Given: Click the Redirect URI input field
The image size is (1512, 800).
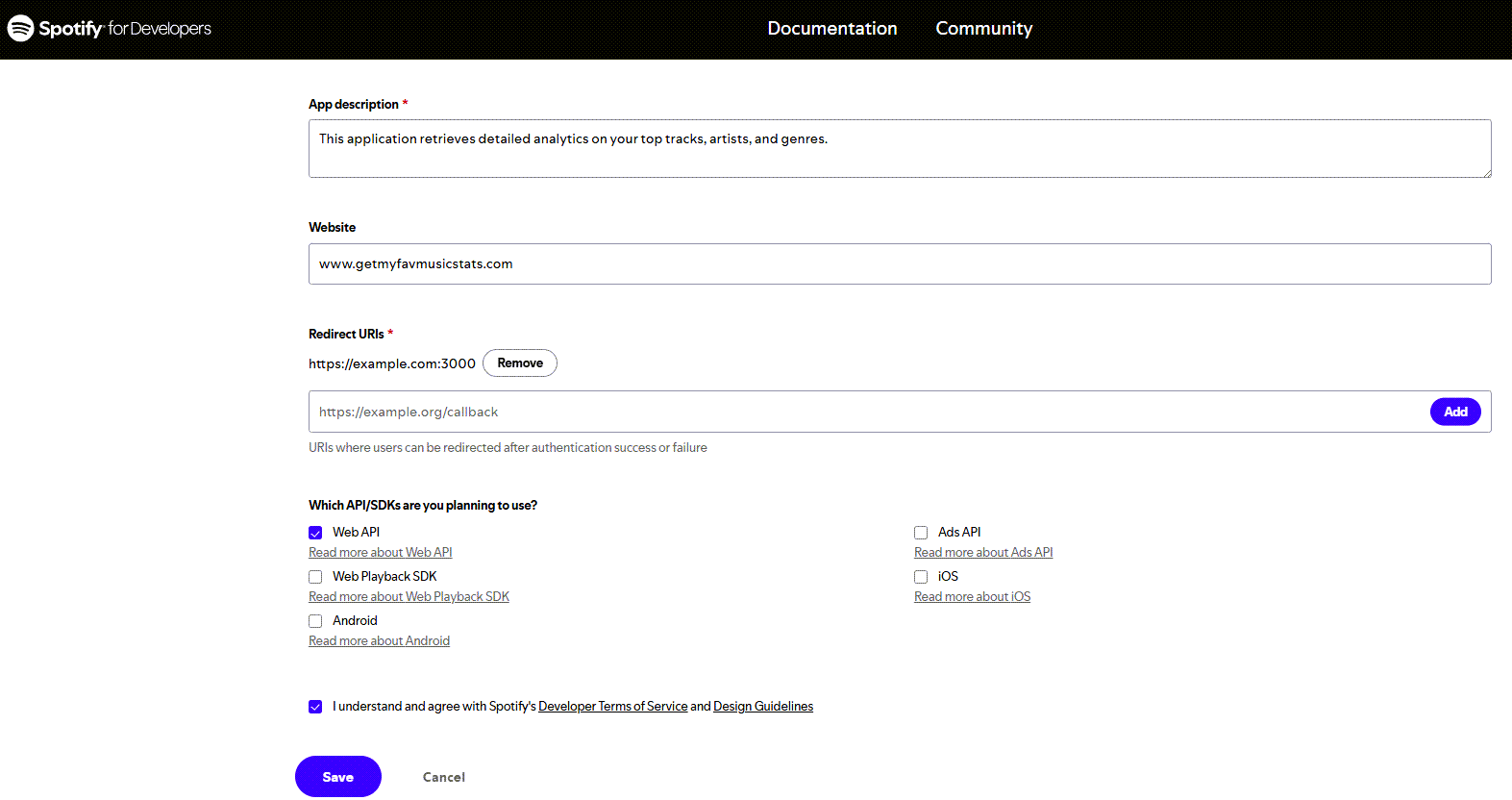Looking at the screenshot, I should click(865, 412).
